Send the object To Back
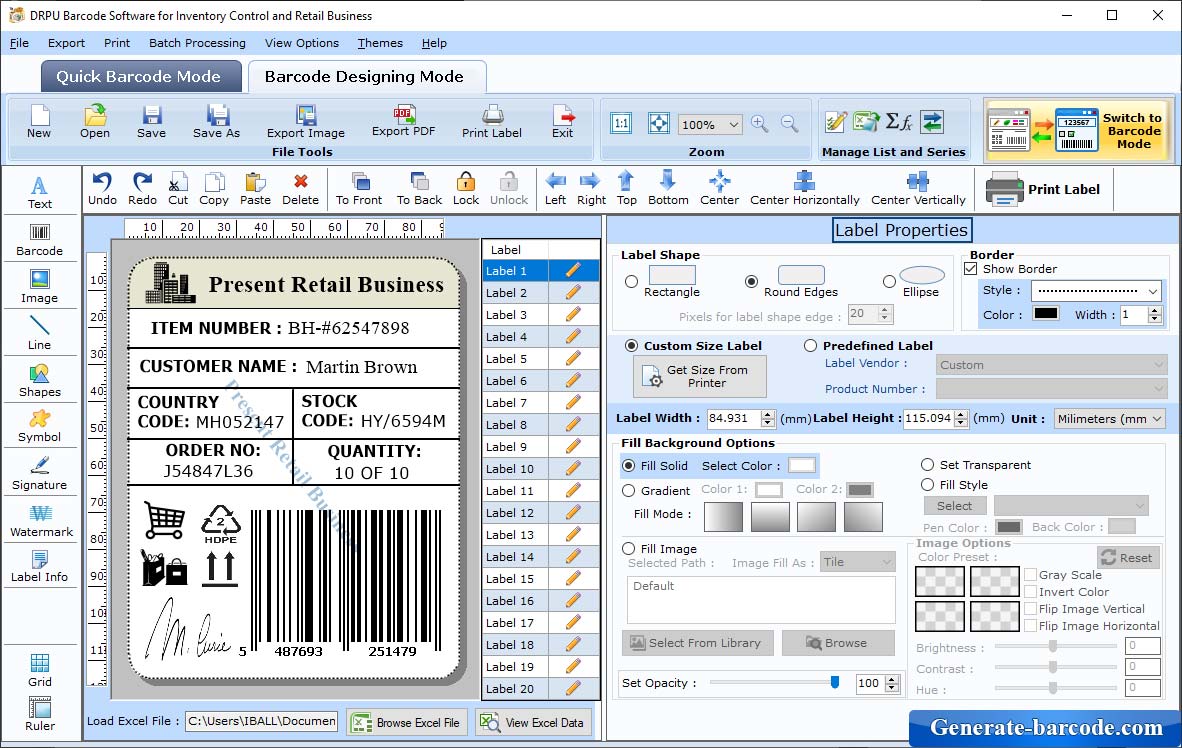 click(419, 189)
